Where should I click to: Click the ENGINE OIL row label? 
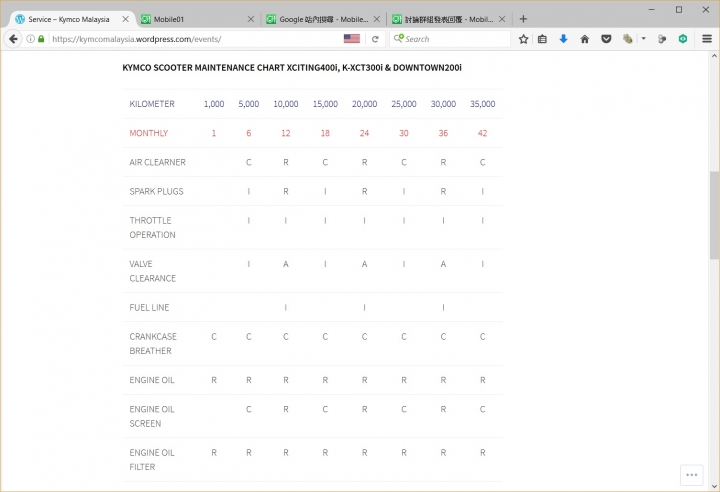(152, 380)
